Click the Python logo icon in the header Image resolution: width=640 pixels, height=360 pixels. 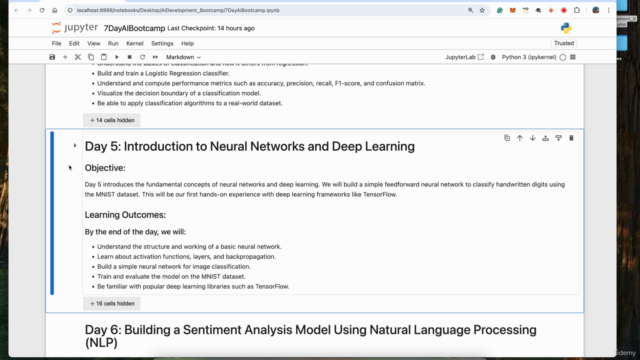[566, 28]
